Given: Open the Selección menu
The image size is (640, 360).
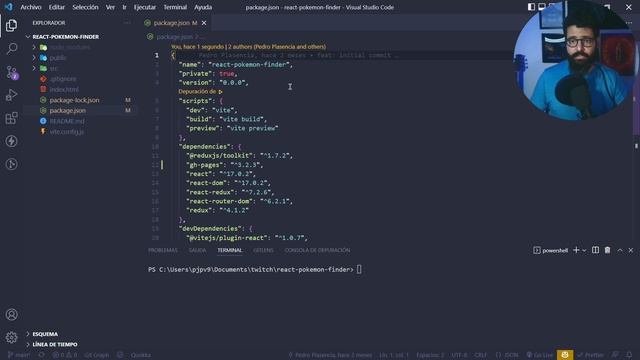Looking at the screenshot, I should click(x=85, y=7).
